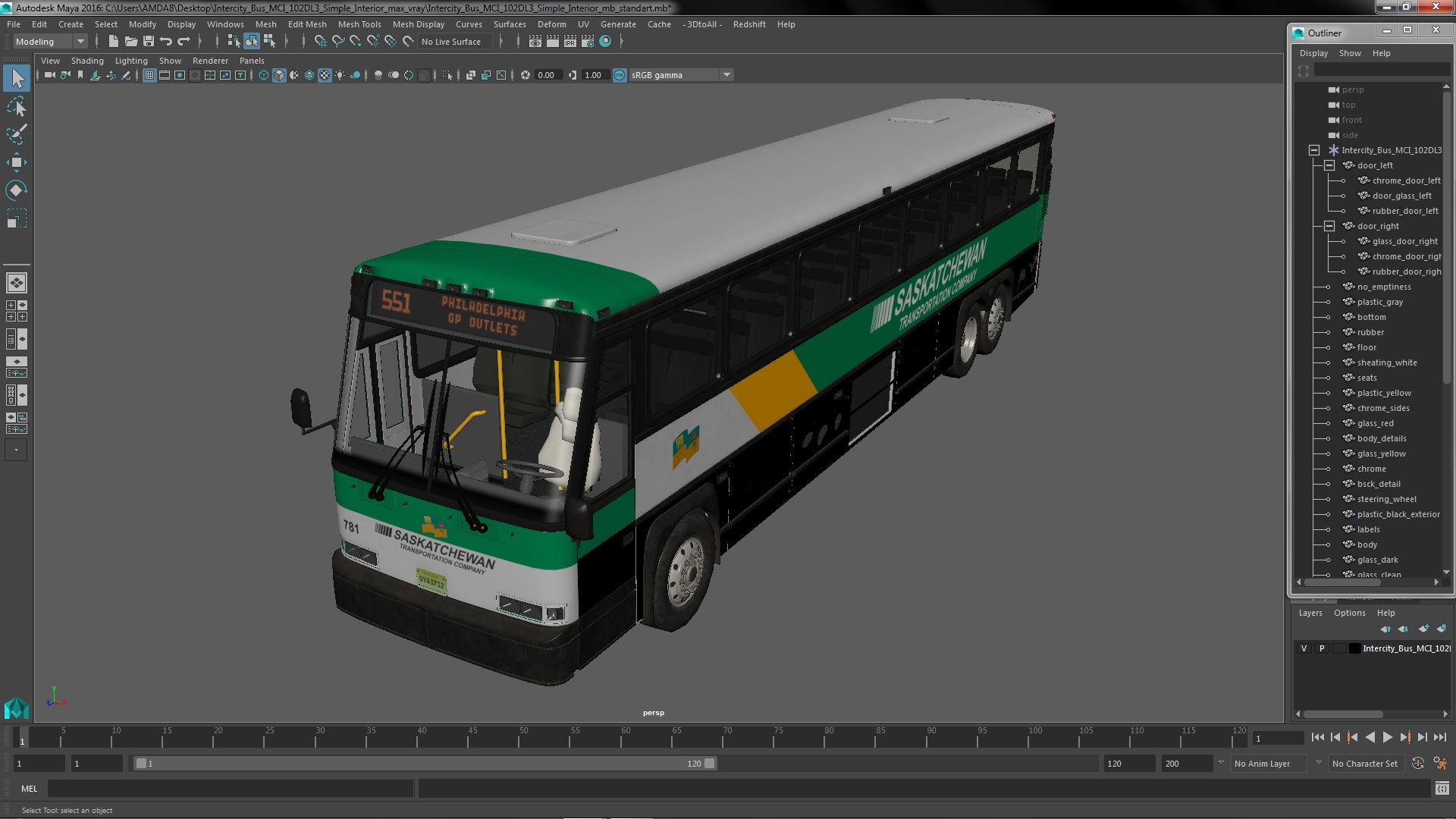Render the current frame icon
This screenshot has width=1456, height=819.
pyautogui.click(x=553, y=42)
